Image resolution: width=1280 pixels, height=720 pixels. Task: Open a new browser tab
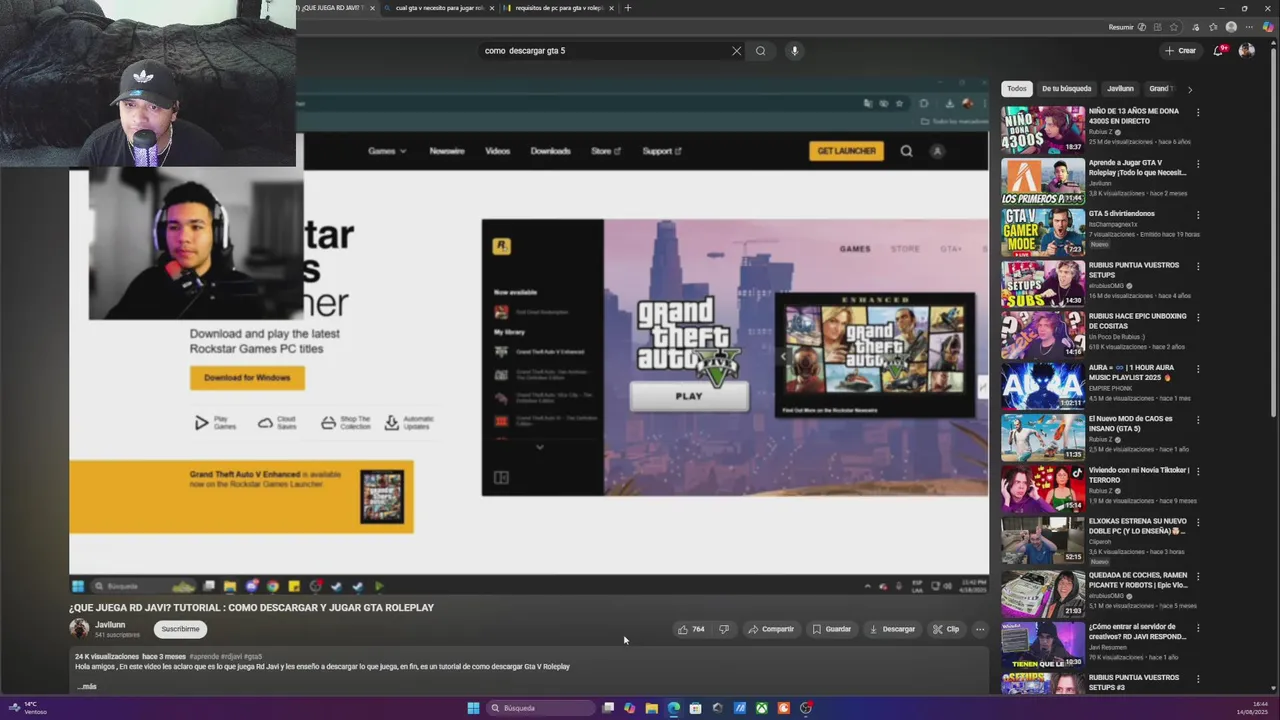627,8
